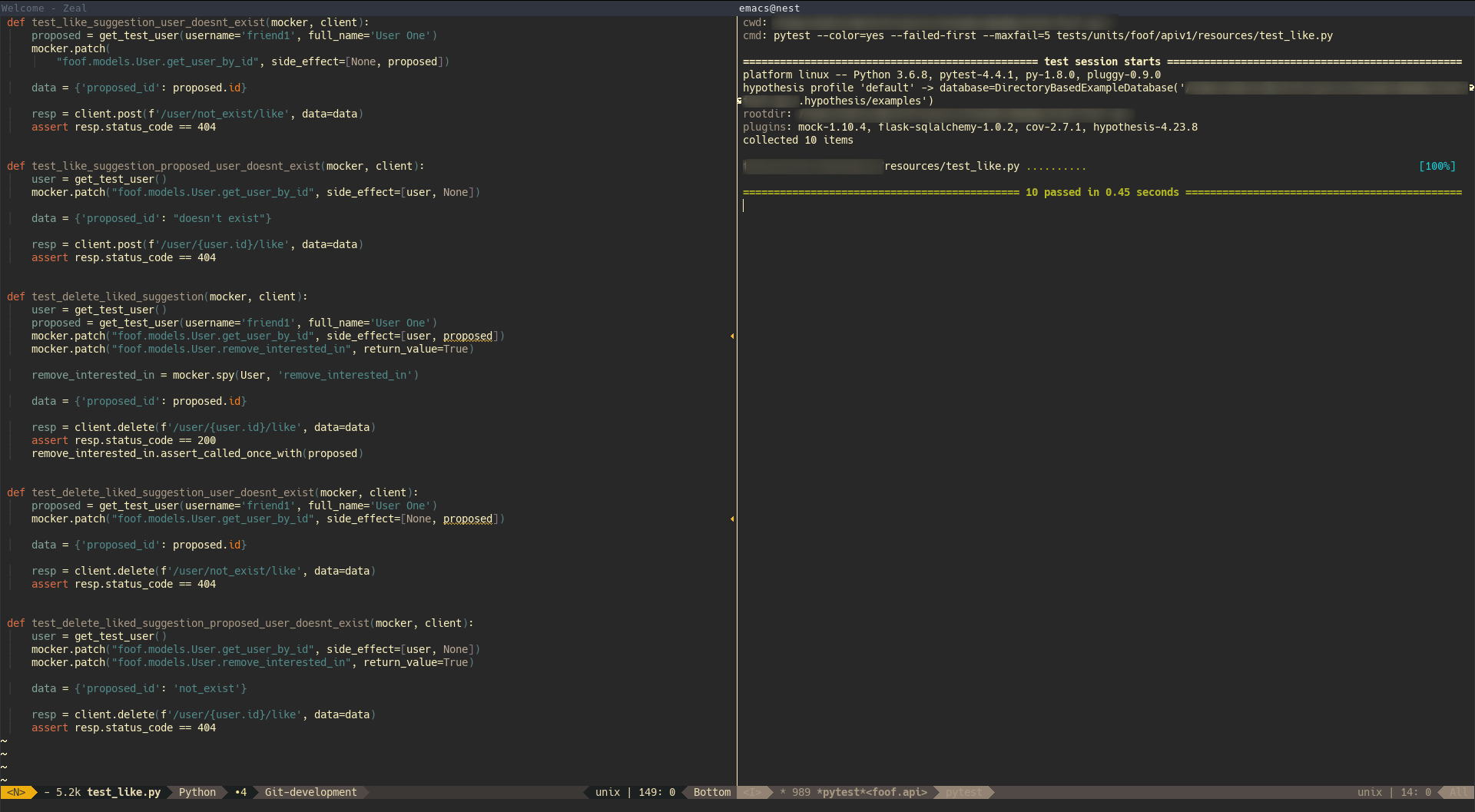
Task: Click *pytest*<foof.api> buffer name in mode line
Action: tap(872, 792)
